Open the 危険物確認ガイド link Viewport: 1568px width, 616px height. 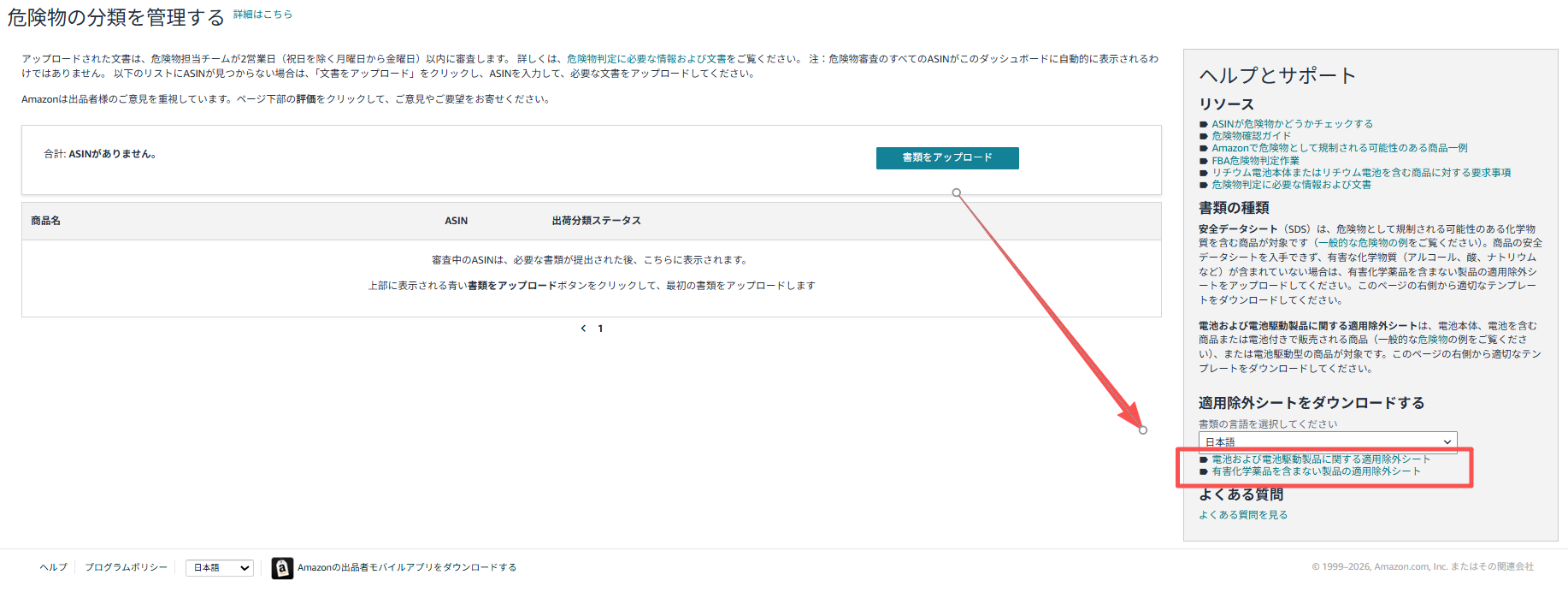(1251, 136)
